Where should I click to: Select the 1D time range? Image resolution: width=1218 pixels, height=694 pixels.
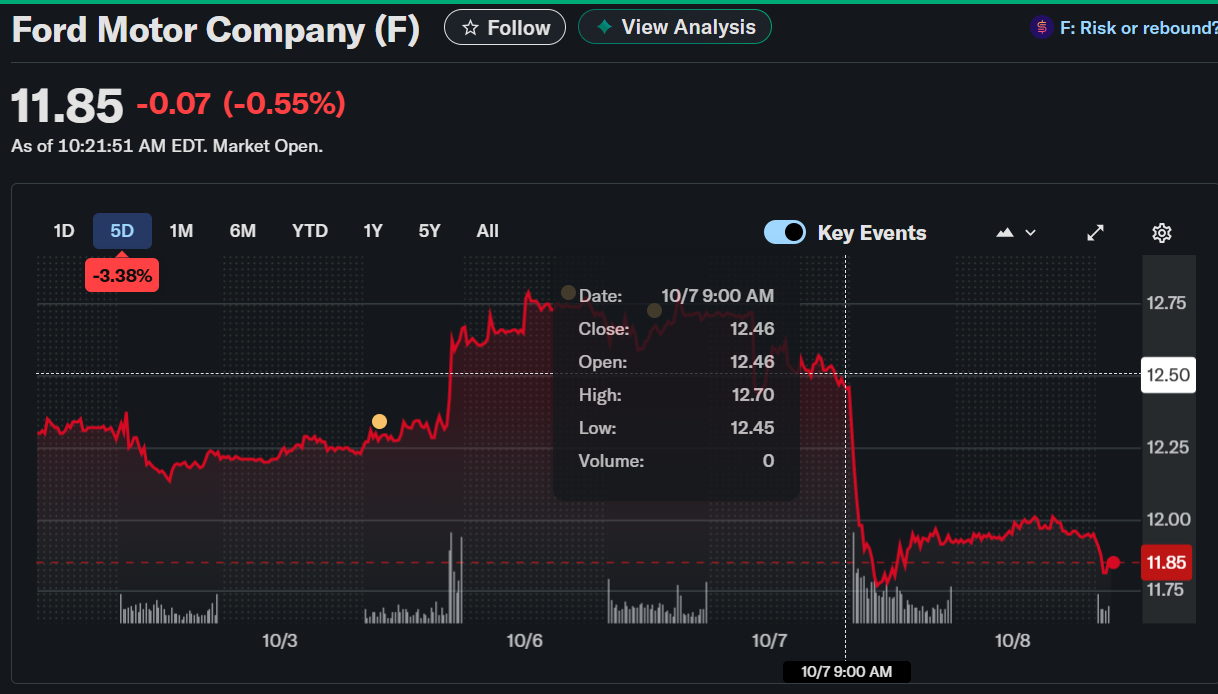[x=64, y=231]
